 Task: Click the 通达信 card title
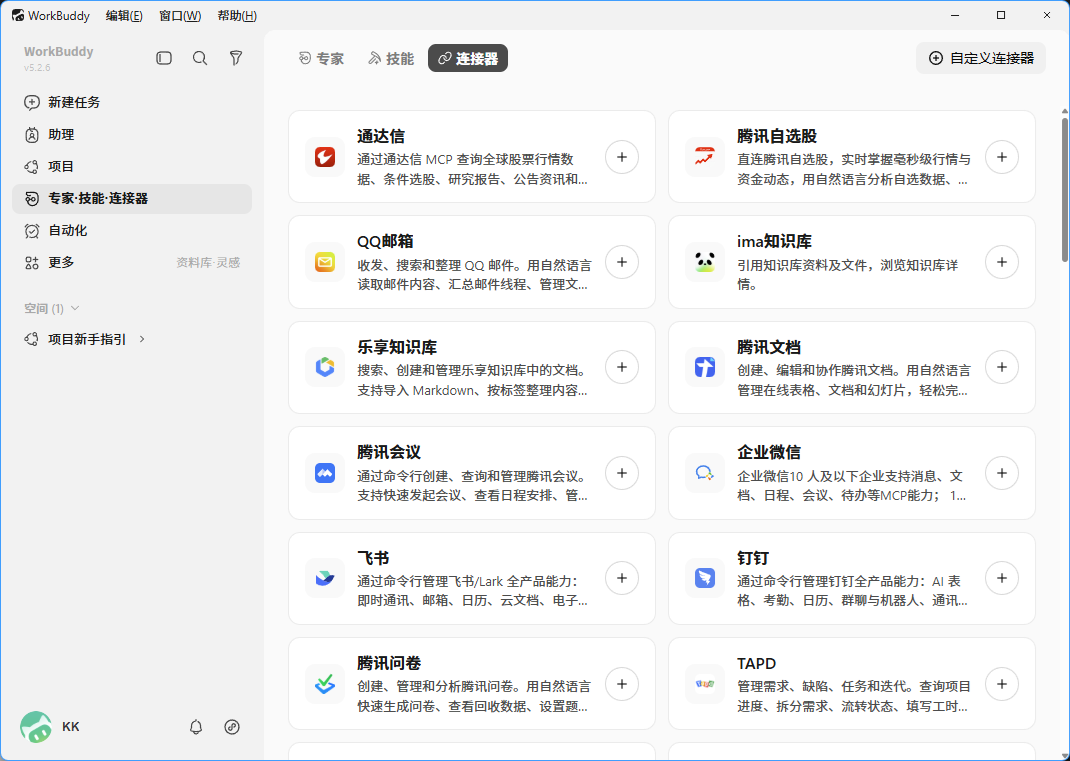pos(381,137)
